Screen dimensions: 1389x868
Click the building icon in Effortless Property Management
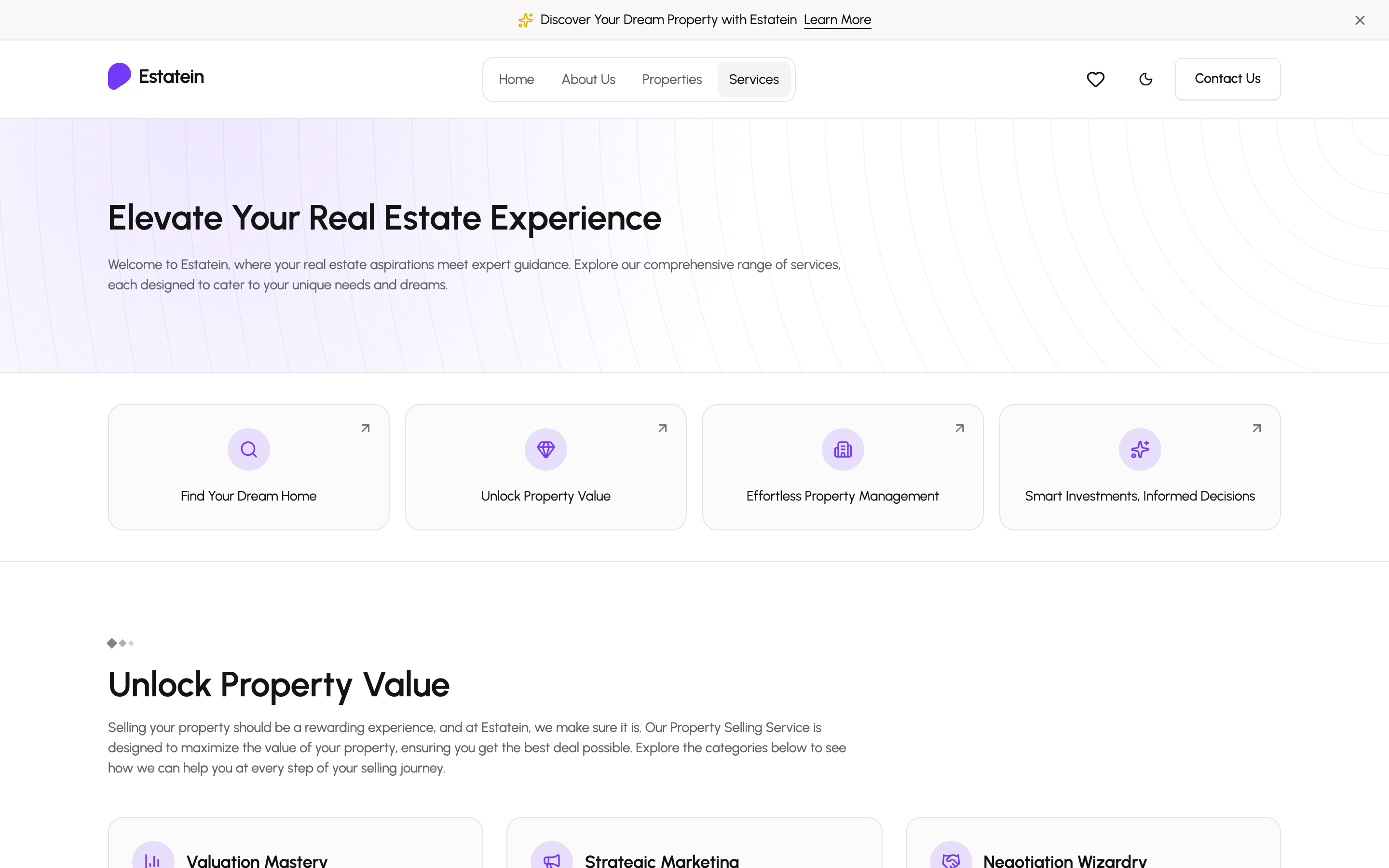point(843,449)
